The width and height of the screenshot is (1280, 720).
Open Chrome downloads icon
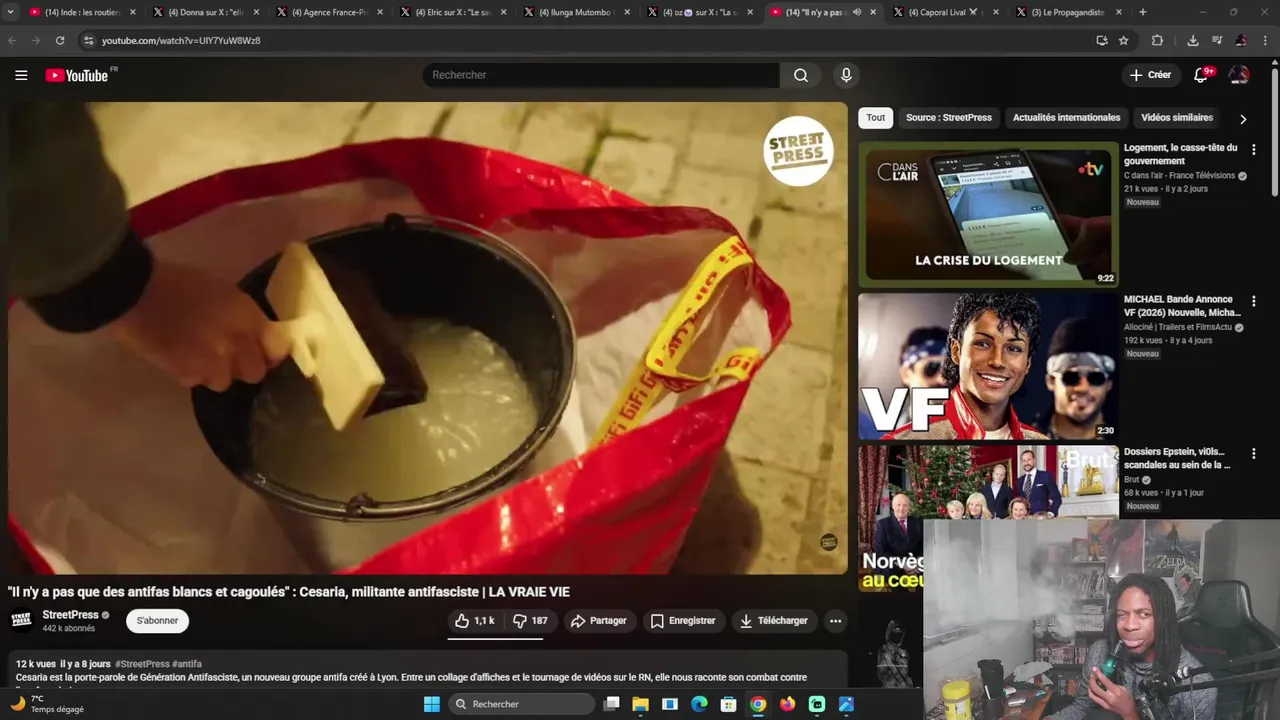tap(1193, 40)
